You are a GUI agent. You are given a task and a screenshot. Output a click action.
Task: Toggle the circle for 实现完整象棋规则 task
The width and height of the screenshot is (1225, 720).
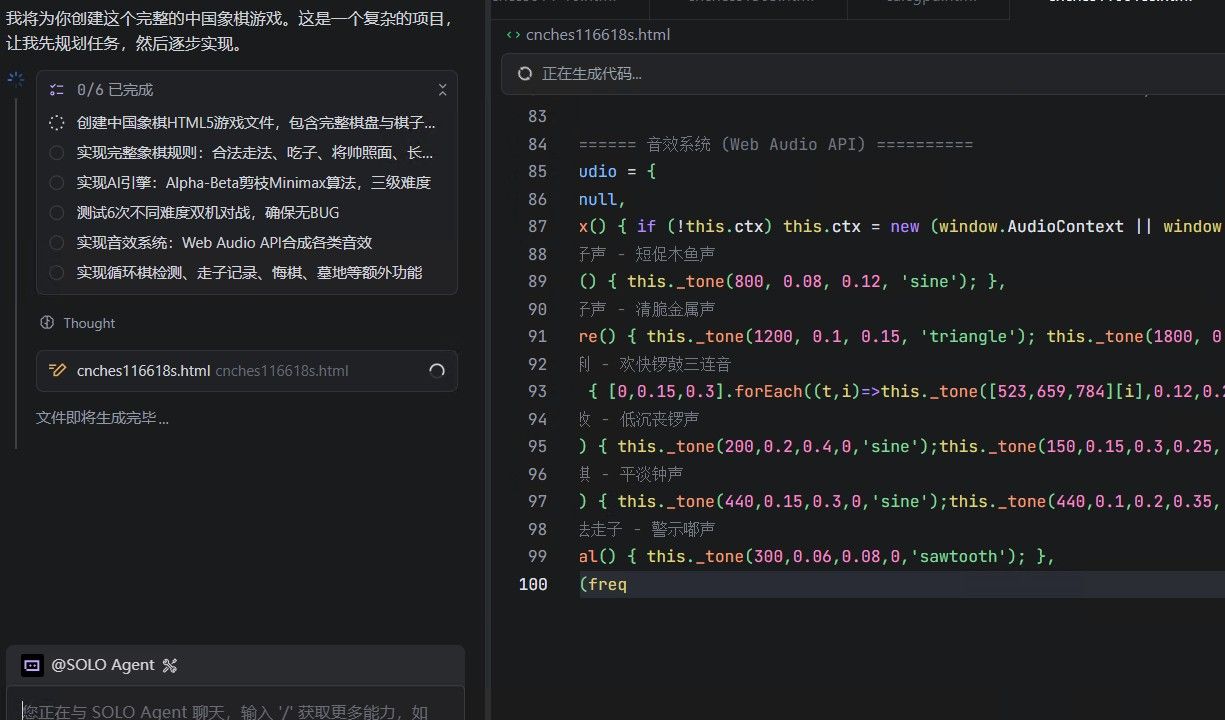[x=56, y=153]
